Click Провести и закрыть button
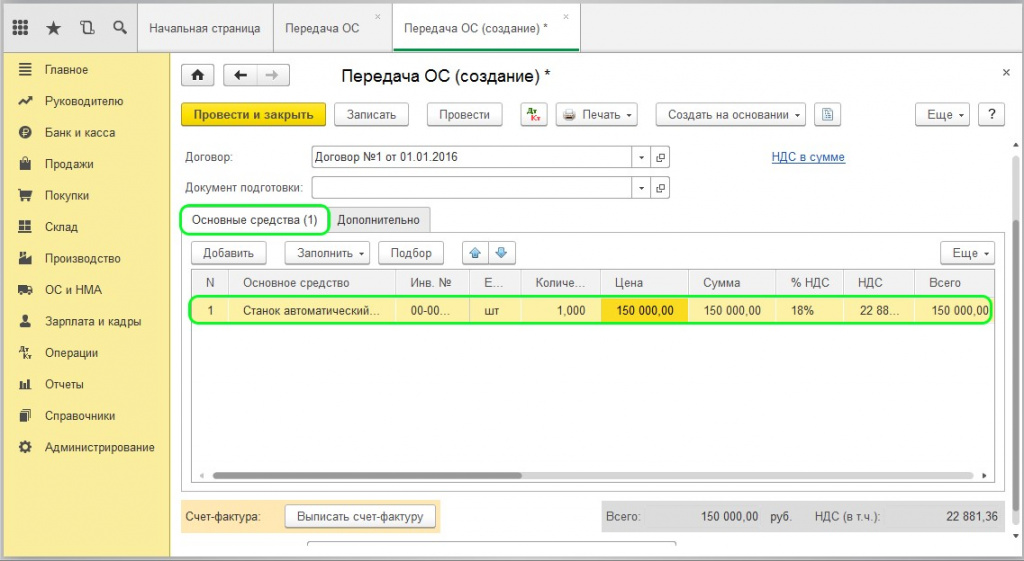This screenshot has height=561, width=1024. tap(253, 114)
